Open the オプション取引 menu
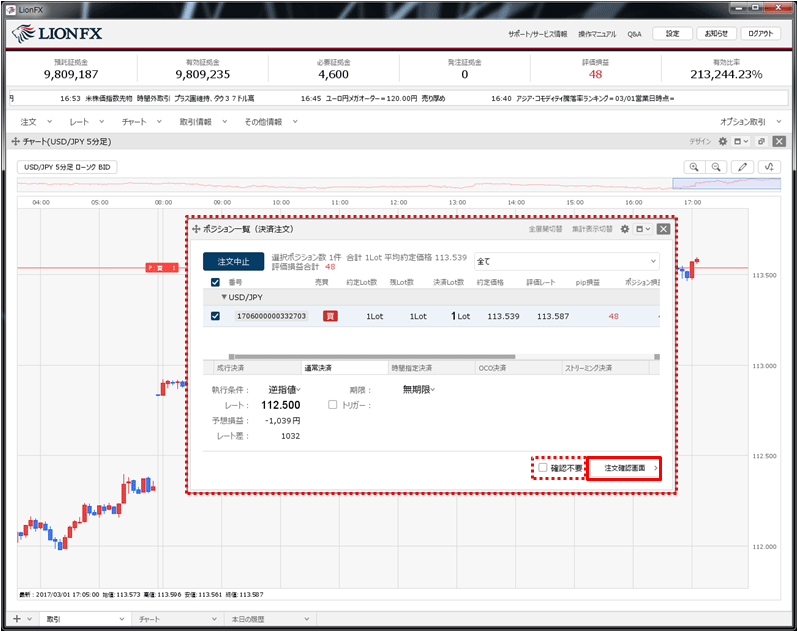This screenshot has width=798, height=632. (750, 122)
